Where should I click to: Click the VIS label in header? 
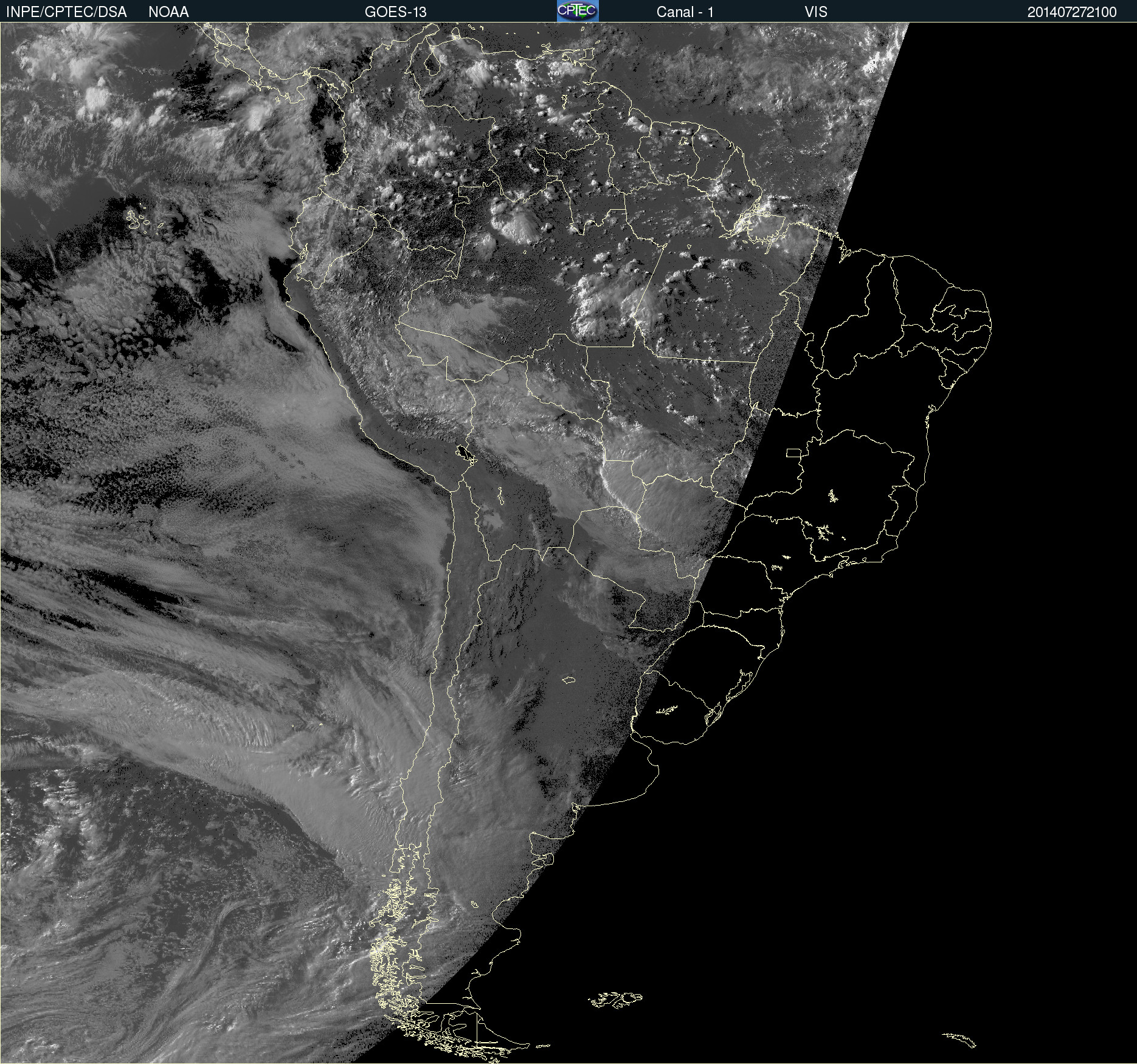pyautogui.click(x=815, y=12)
